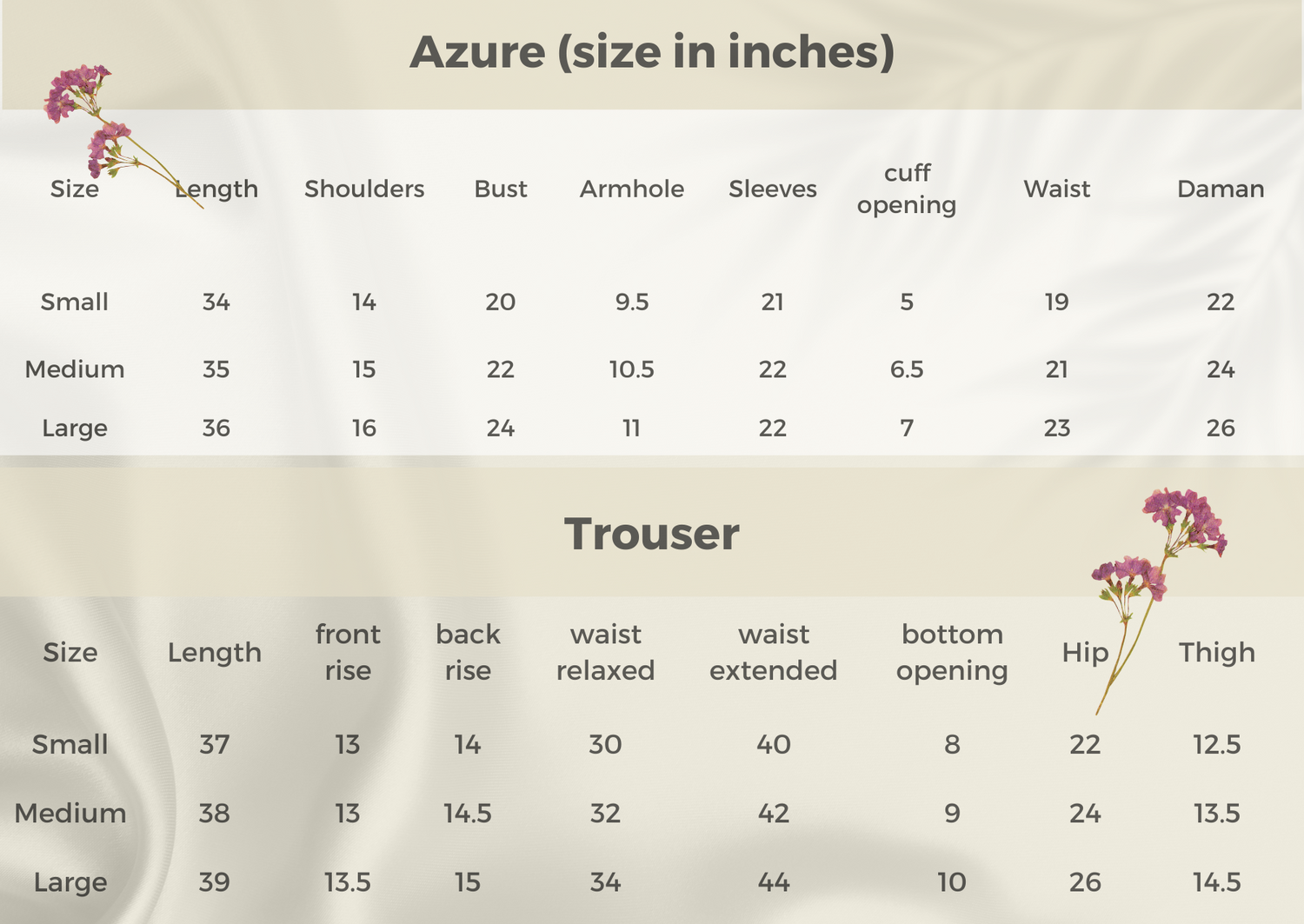This screenshot has height=924, width=1304.
Task: Click the "Thigh" column header
Action: 1217,652
